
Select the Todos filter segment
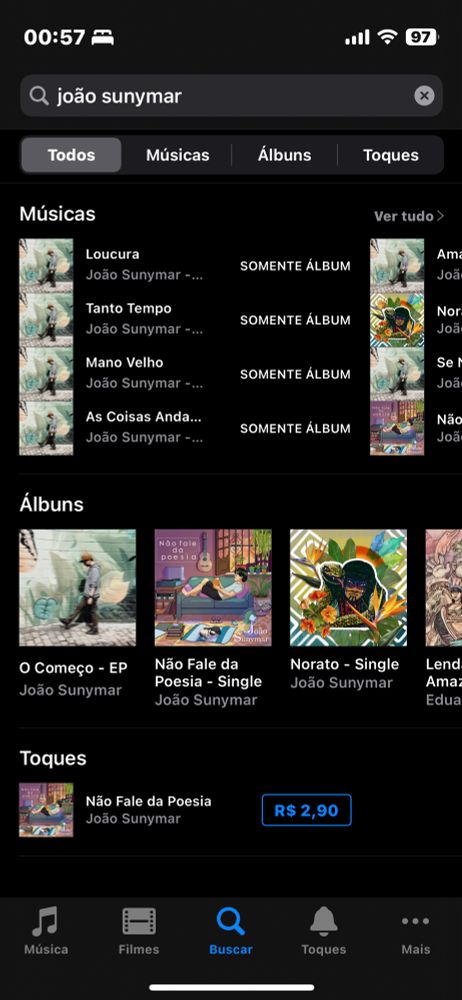71,155
